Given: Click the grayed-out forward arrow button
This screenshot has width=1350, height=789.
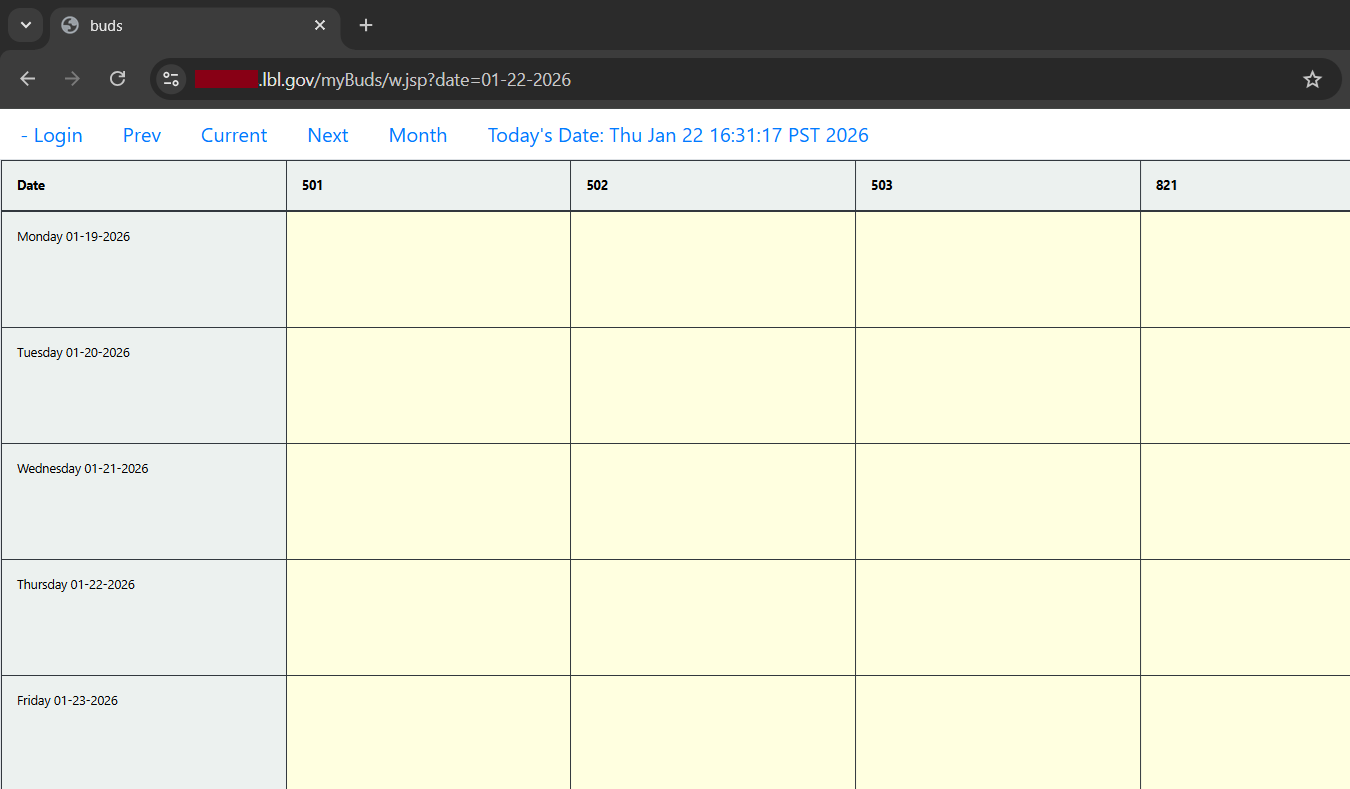Looking at the screenshot, I should [72, 79].
